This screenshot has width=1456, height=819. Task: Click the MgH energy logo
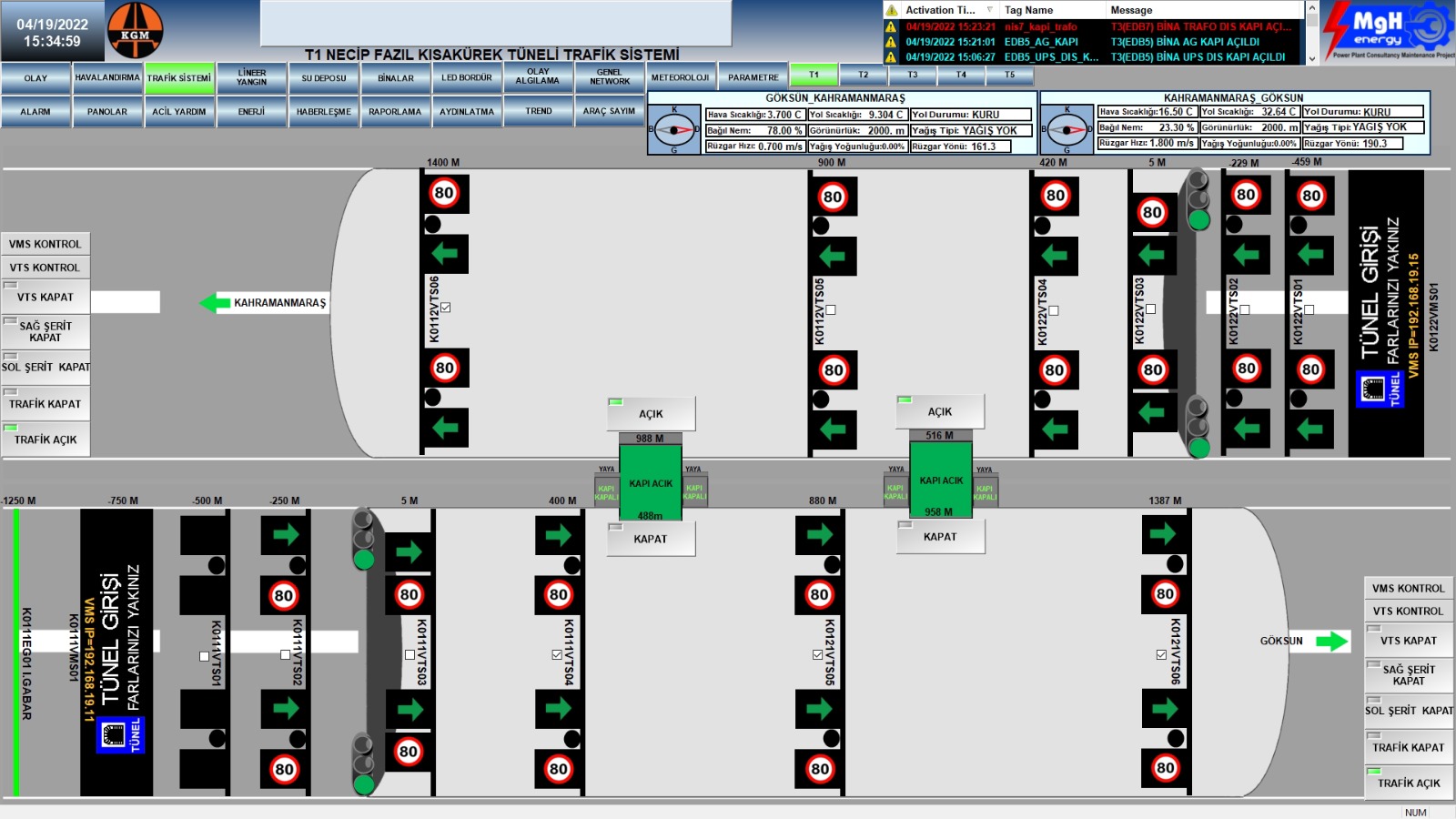coord(1389,29)
